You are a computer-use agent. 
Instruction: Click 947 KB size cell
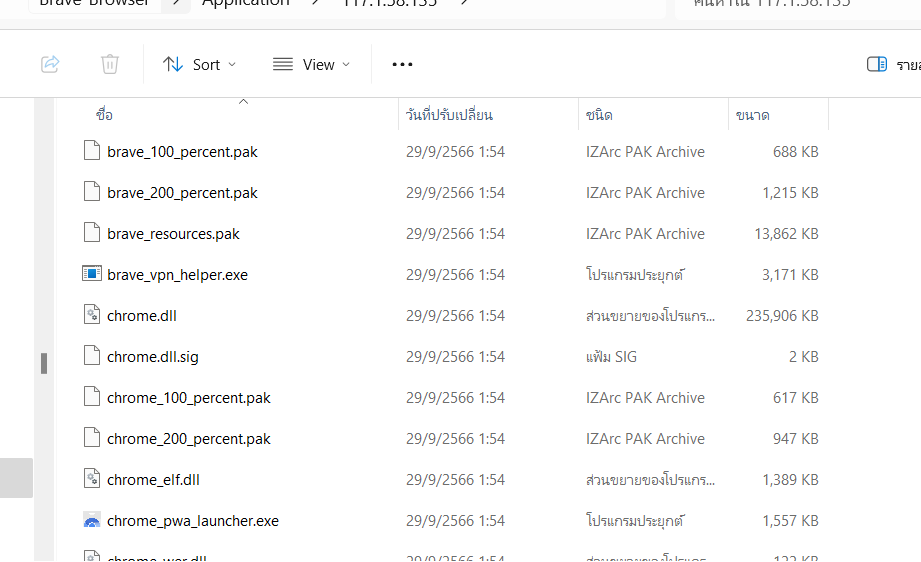[795, 439]
